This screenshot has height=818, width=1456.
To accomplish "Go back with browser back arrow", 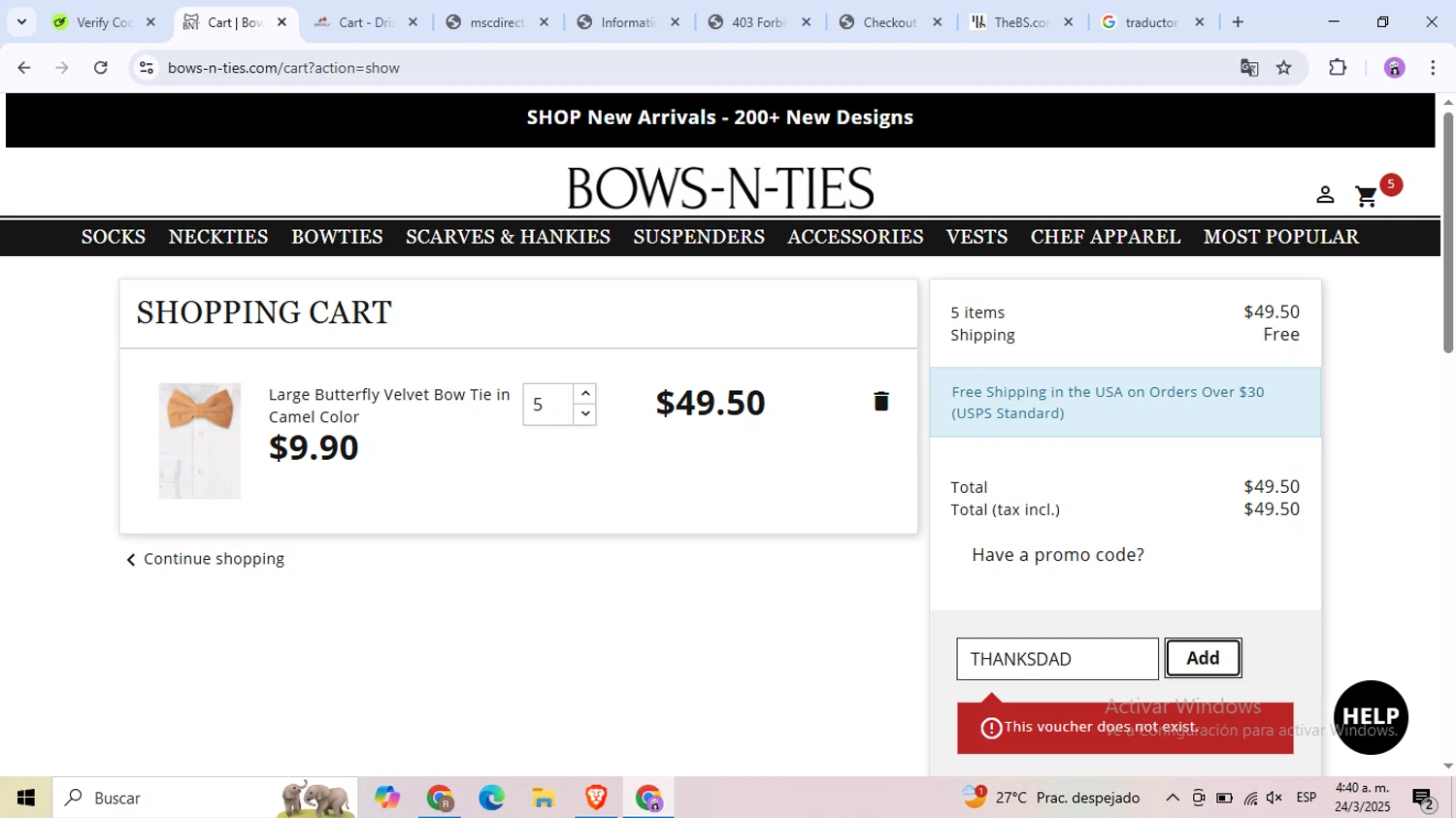I will pos(24,68).
